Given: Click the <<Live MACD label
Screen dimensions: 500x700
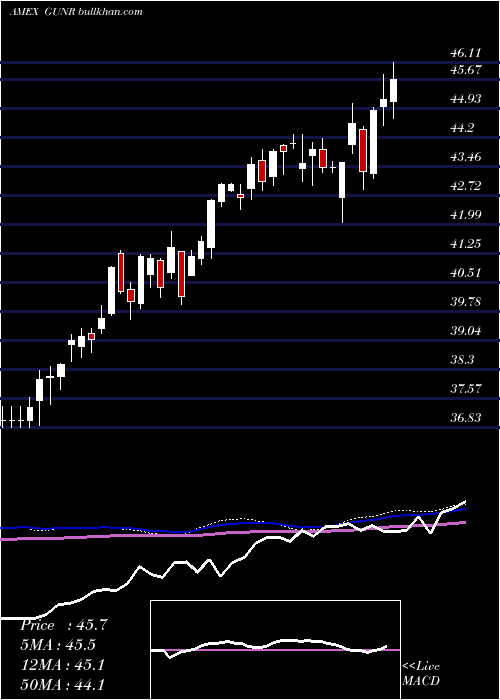Looking at the screenshot, I should 421,674.
